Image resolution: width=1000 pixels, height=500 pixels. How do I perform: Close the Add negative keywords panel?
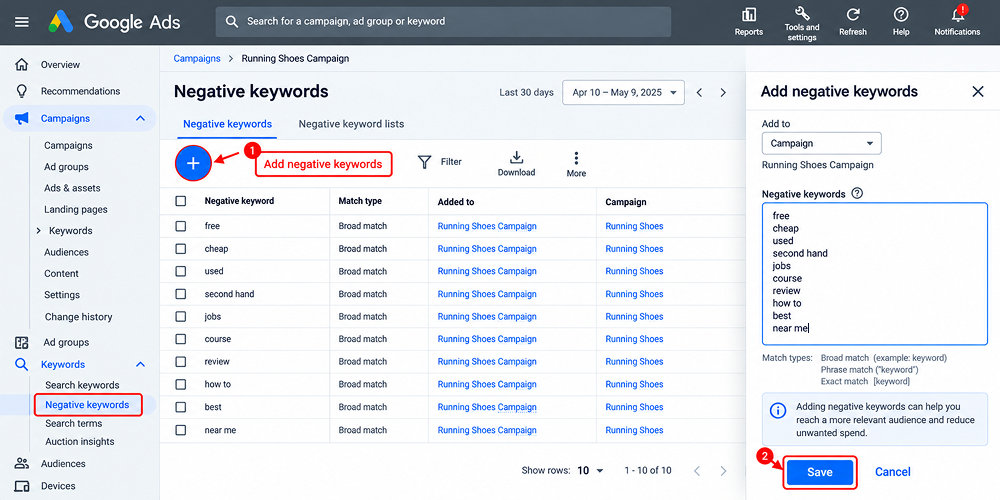point(978,91)
